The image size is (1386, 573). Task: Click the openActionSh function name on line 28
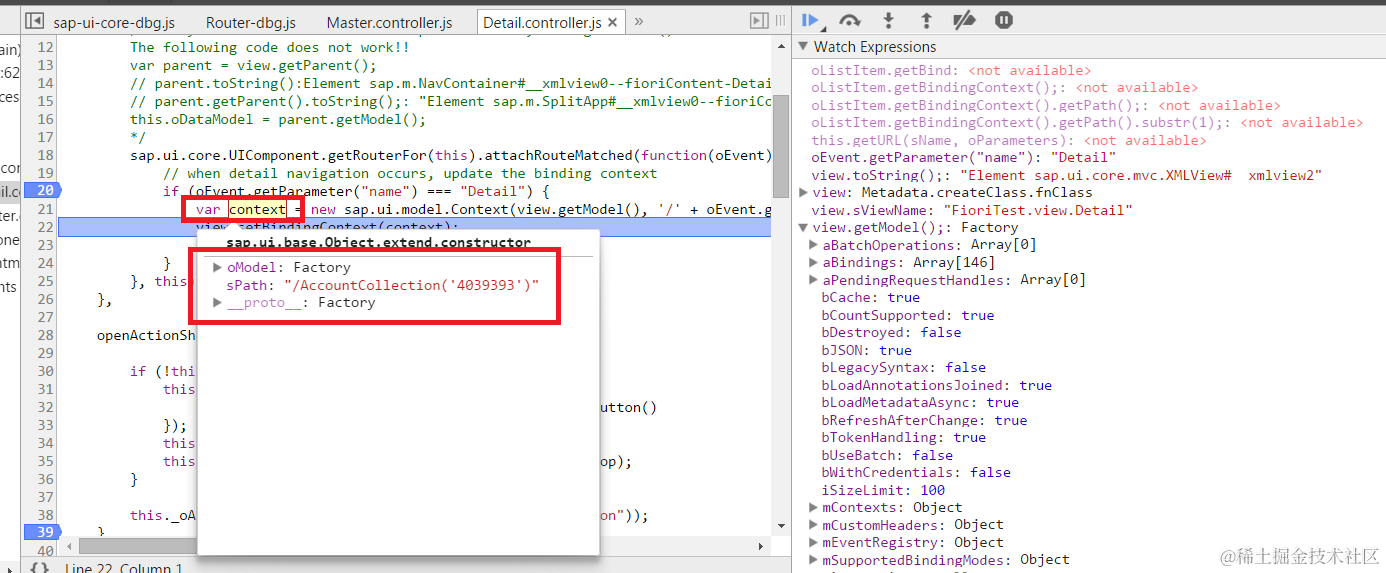tap(147, 334)
